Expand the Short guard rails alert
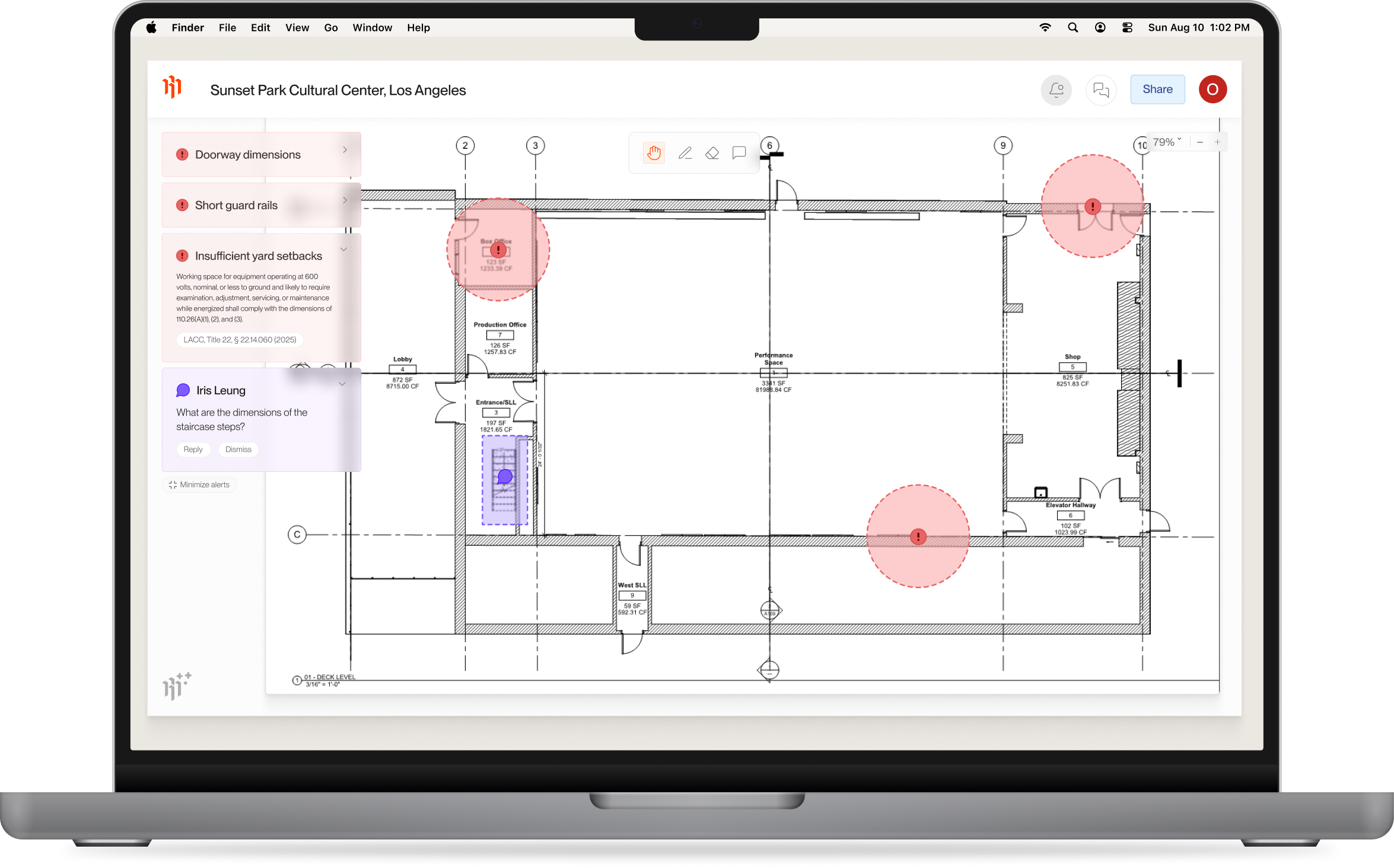This screenshot has width=1394, height=868. [345, 200]
